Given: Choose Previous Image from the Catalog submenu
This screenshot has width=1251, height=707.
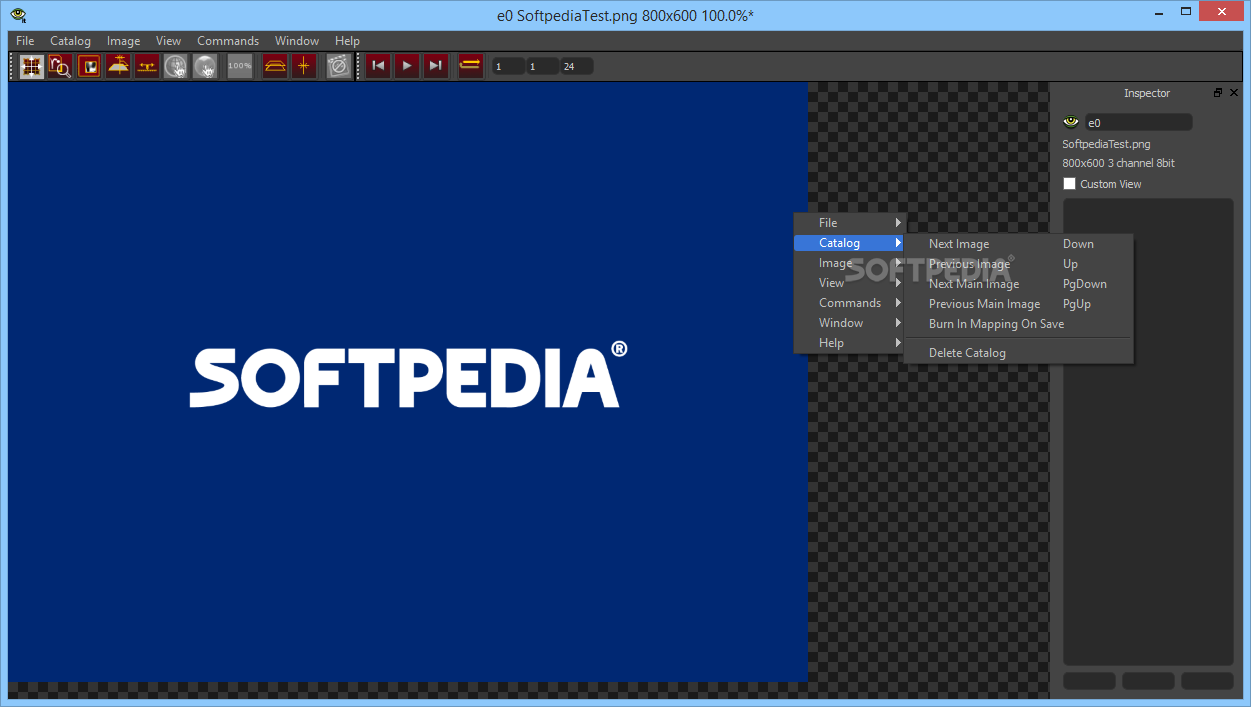Looking at the screenshot, I should pos(1018,264).
